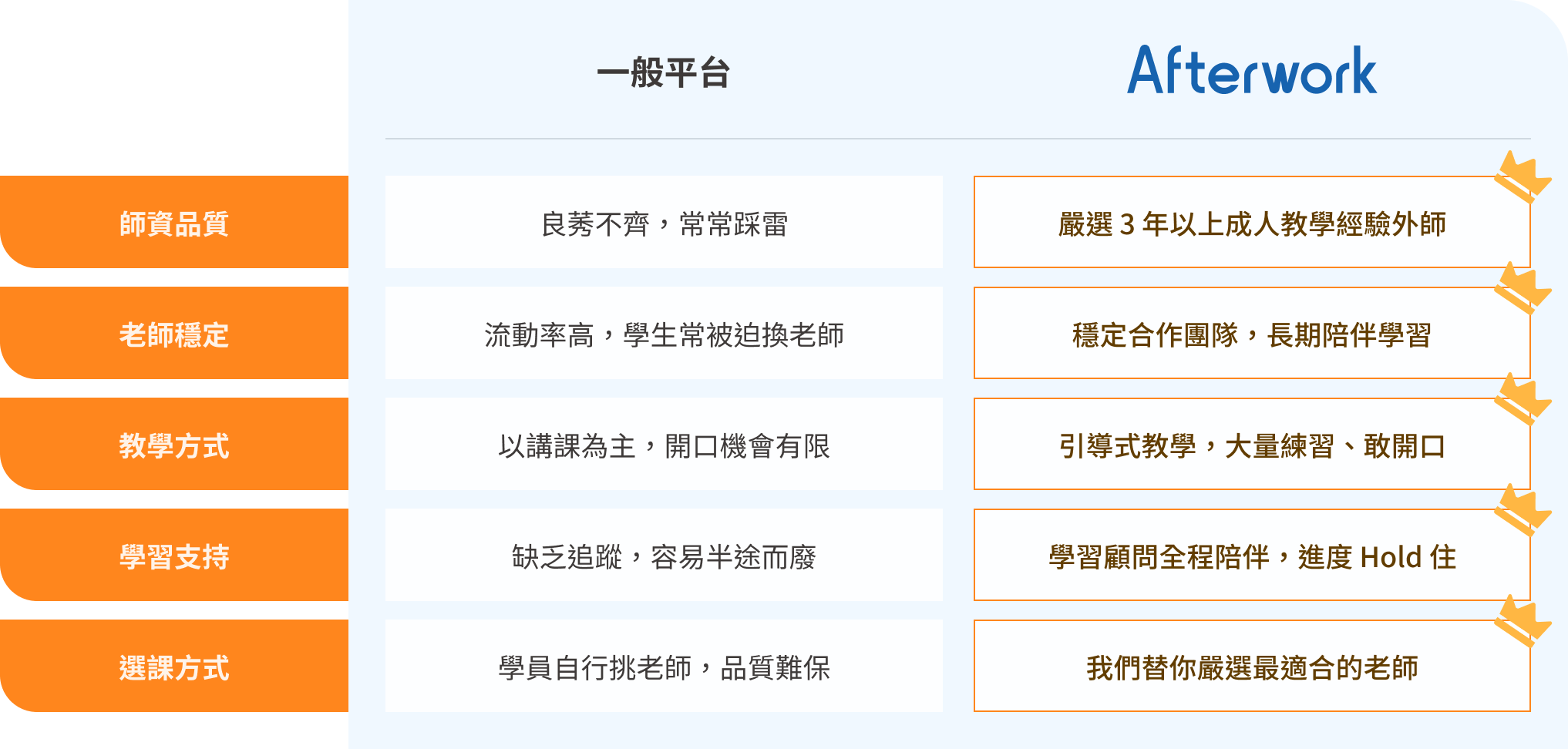The width and height of the screenshot is (1568, 749).
Task: Select the 以講課為主，開口機會有限 cell
Action: pos(664,445)
